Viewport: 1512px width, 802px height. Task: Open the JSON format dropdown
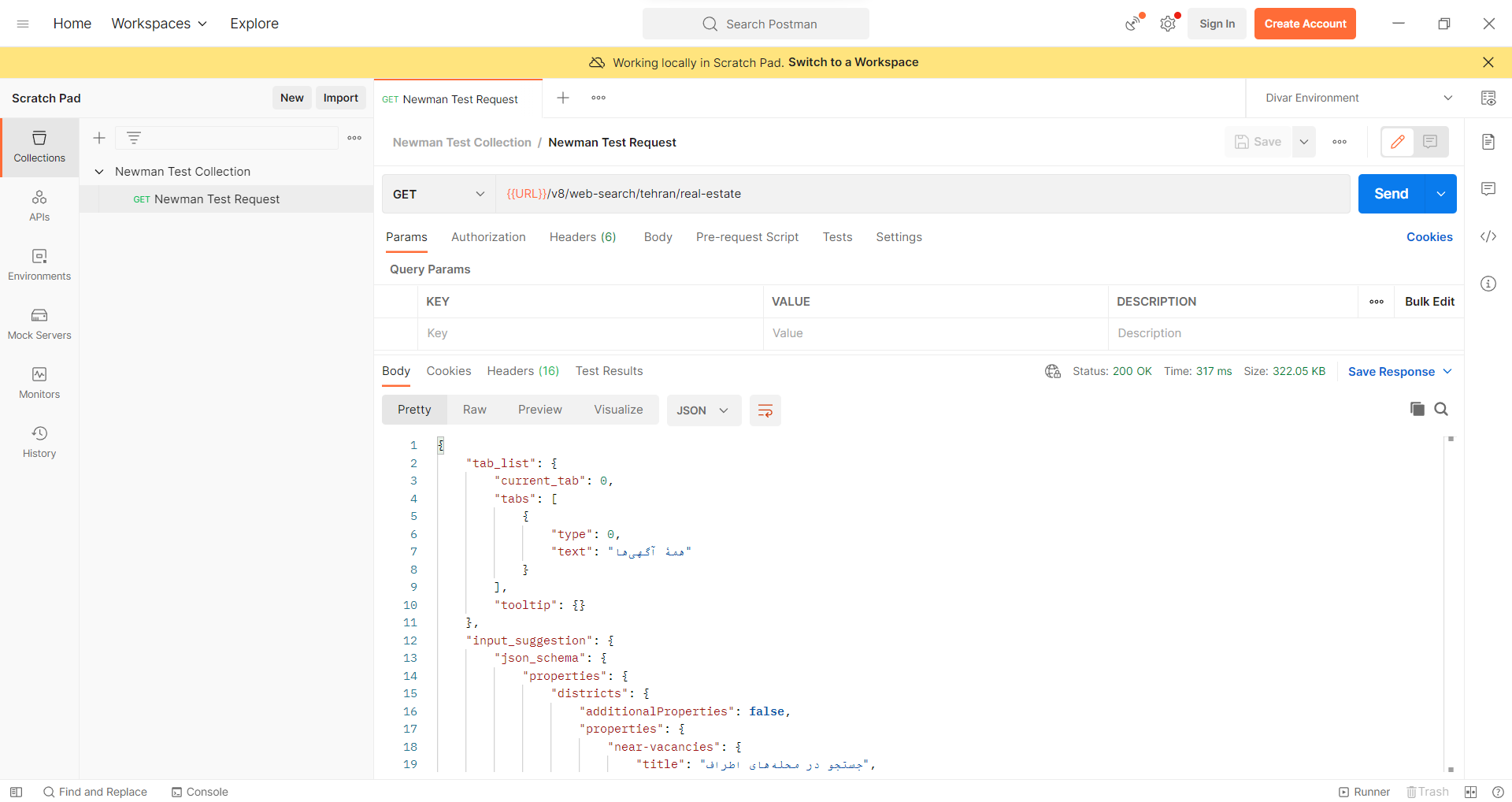click(x=703, y=410)
